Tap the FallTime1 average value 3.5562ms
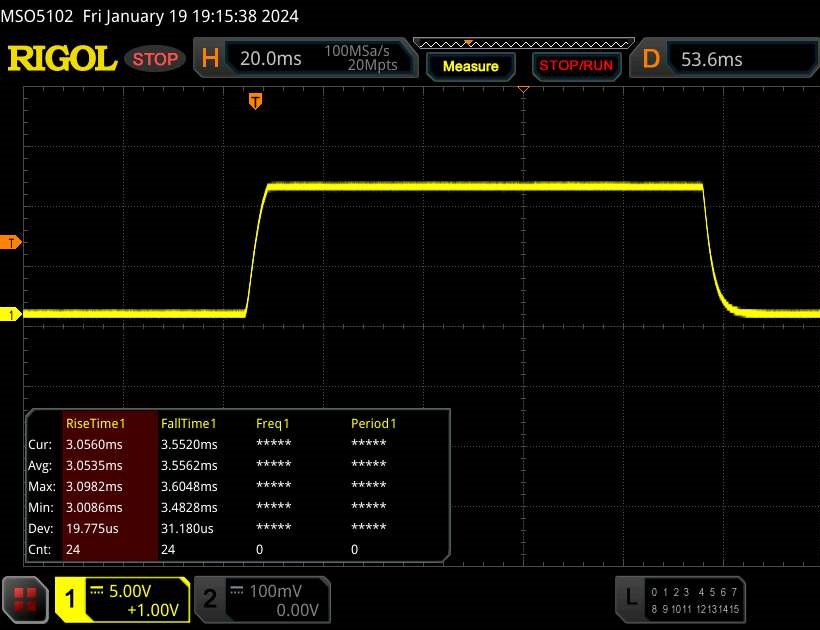This screenshot has height=630, width=820. pyautogui.click(x=189, y=465)
